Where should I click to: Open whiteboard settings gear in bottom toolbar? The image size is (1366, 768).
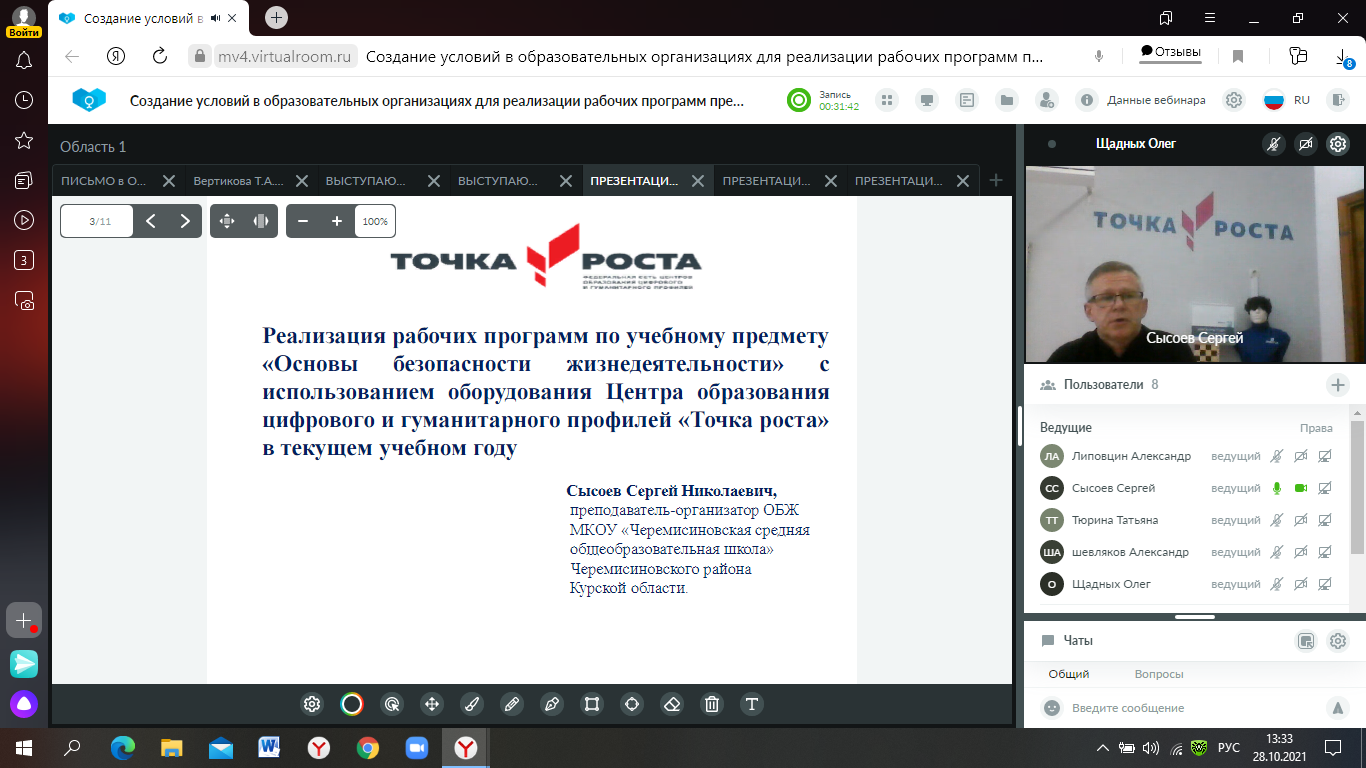[312, 704]
